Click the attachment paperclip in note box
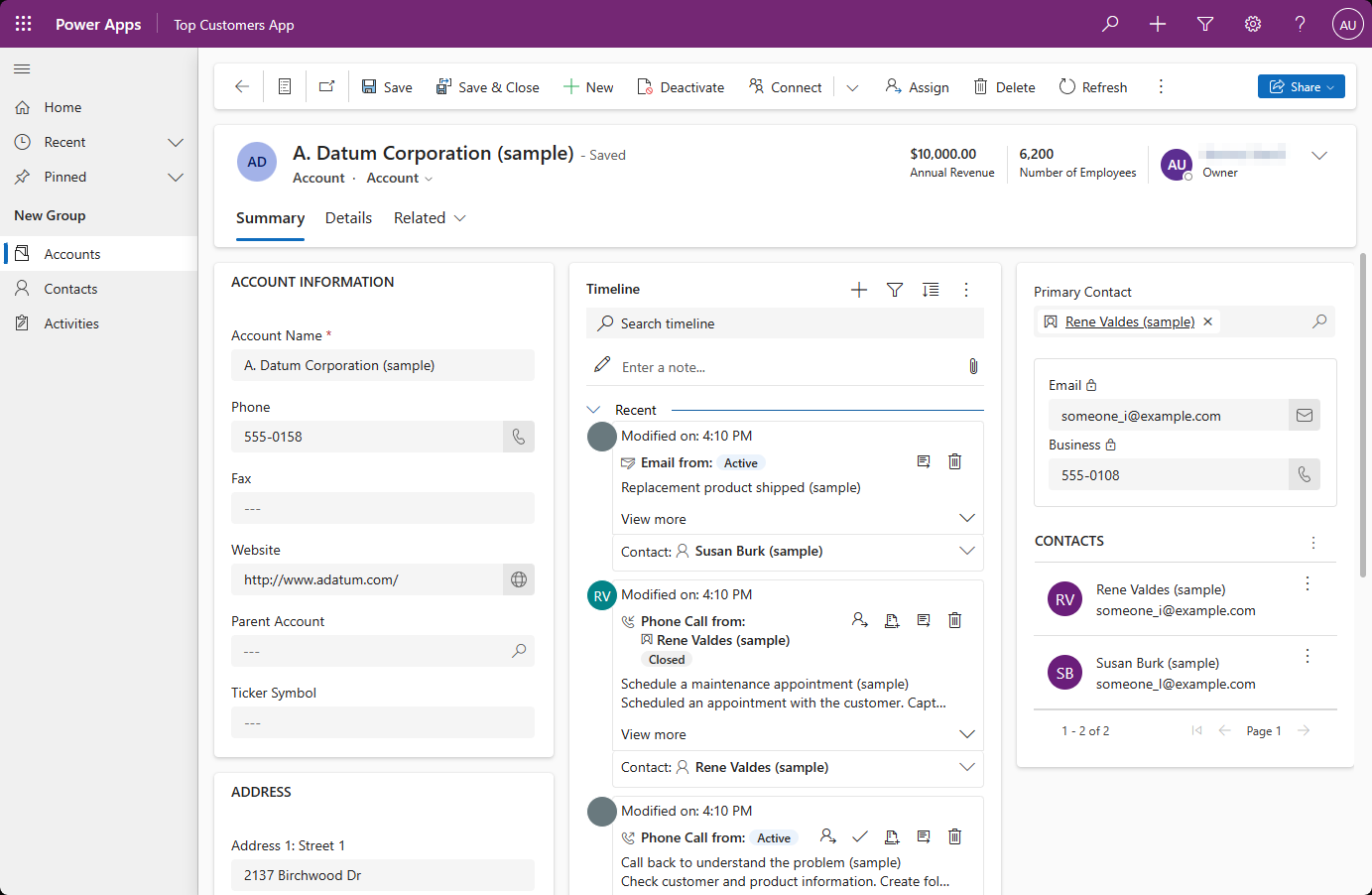The width and height of the screenshot is (1372, 895). click(973, 366)
